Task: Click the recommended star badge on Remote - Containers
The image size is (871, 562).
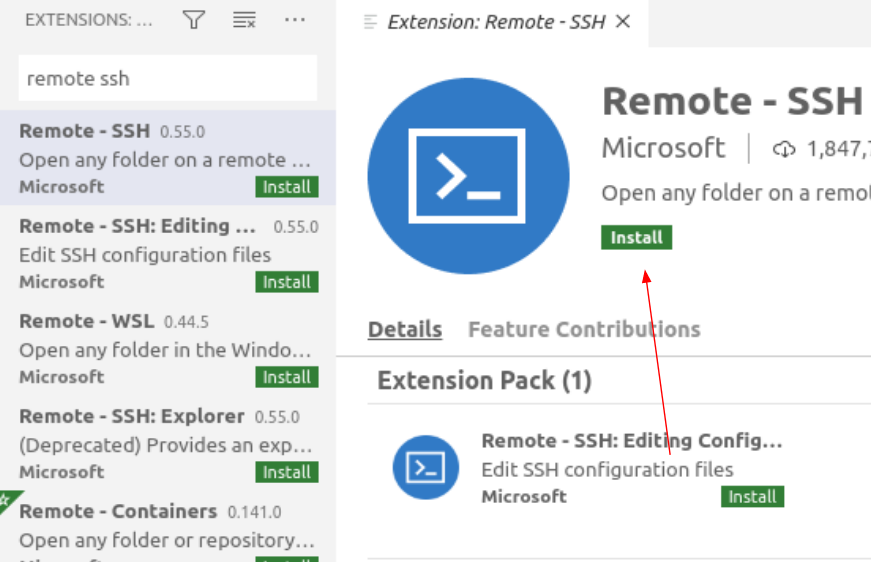Action: pos(8,500)
